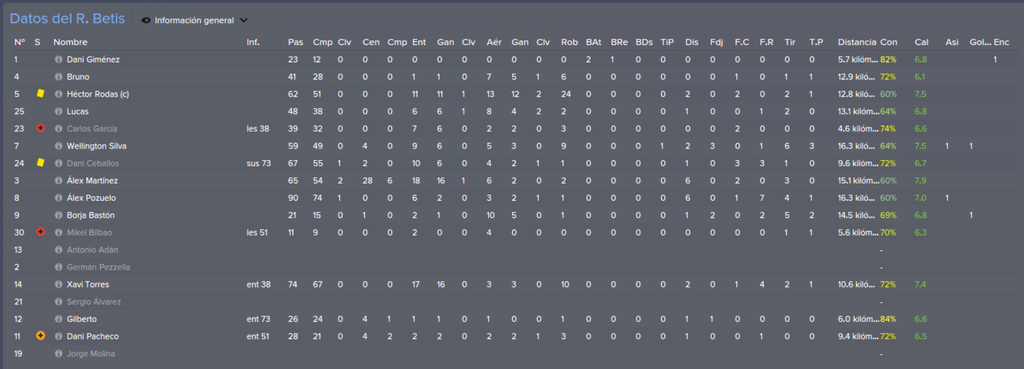Sort players by Pas column header
Image resolution: width=1024 pixels, height=369 pixels.
(x=295, y=42)
